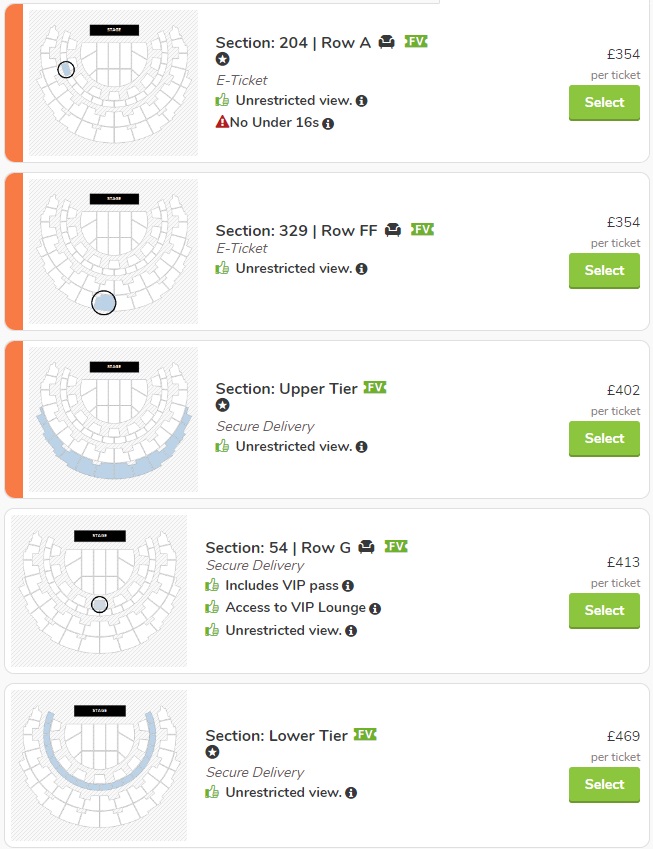Screen dimensions: 653x849
Task: Open the Upper Tier highlighted seating map
Action: (x=114, y=419)
